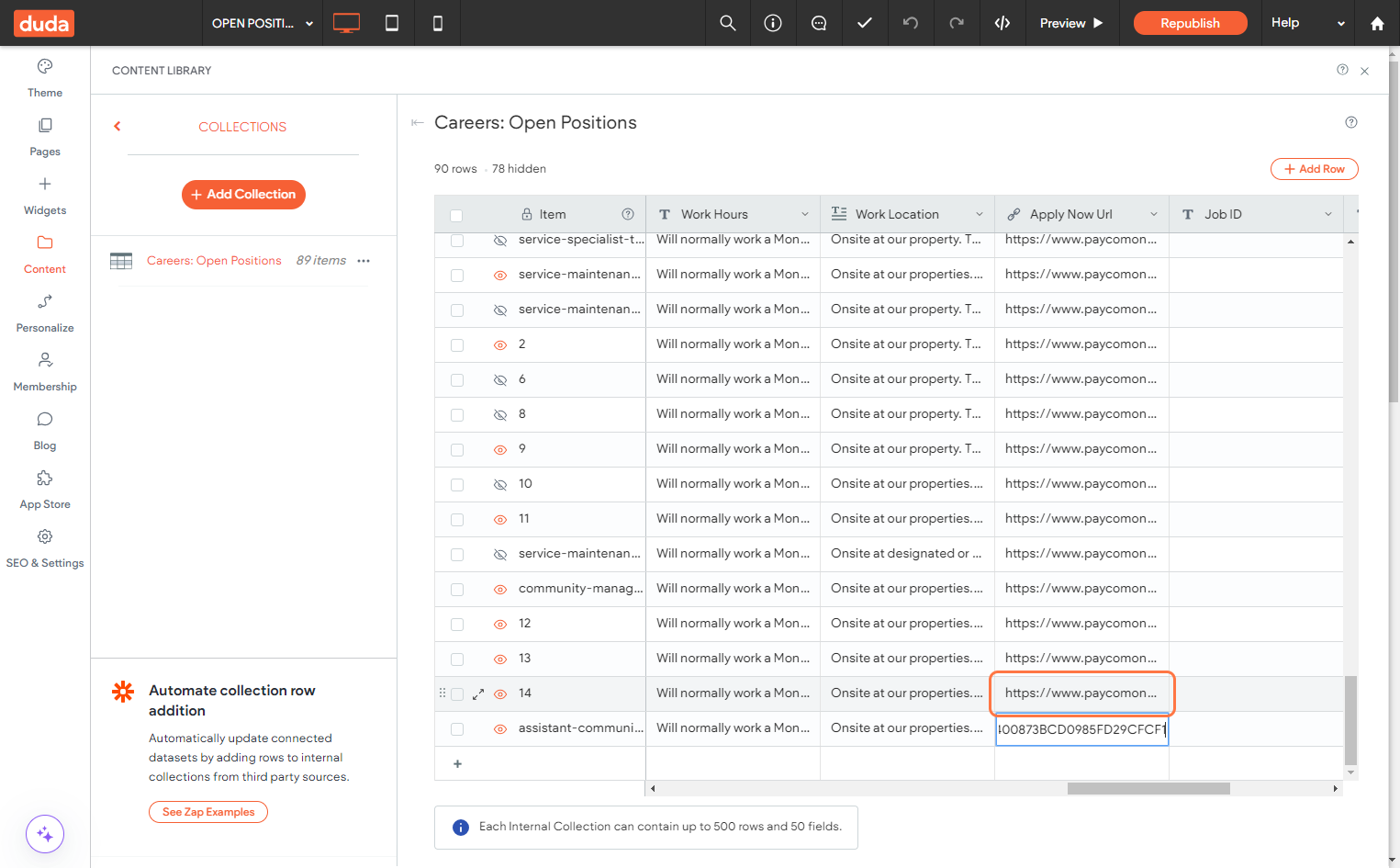Switch to mobile device view
Screen dimensions: 1400x868
coord(438,23)
